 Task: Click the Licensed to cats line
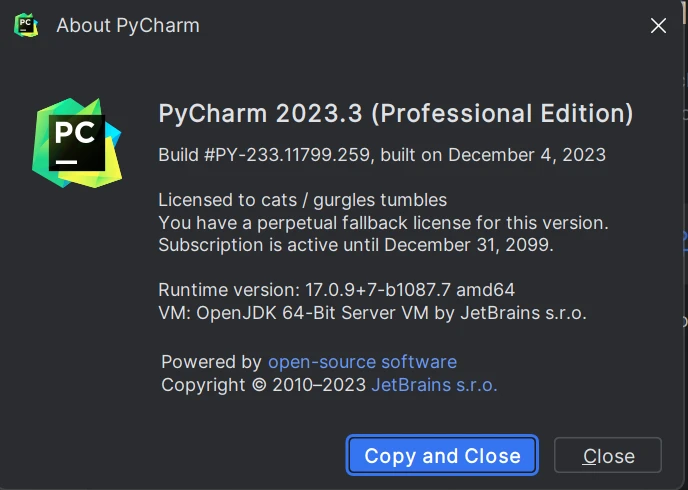click(x=302, y=200)
